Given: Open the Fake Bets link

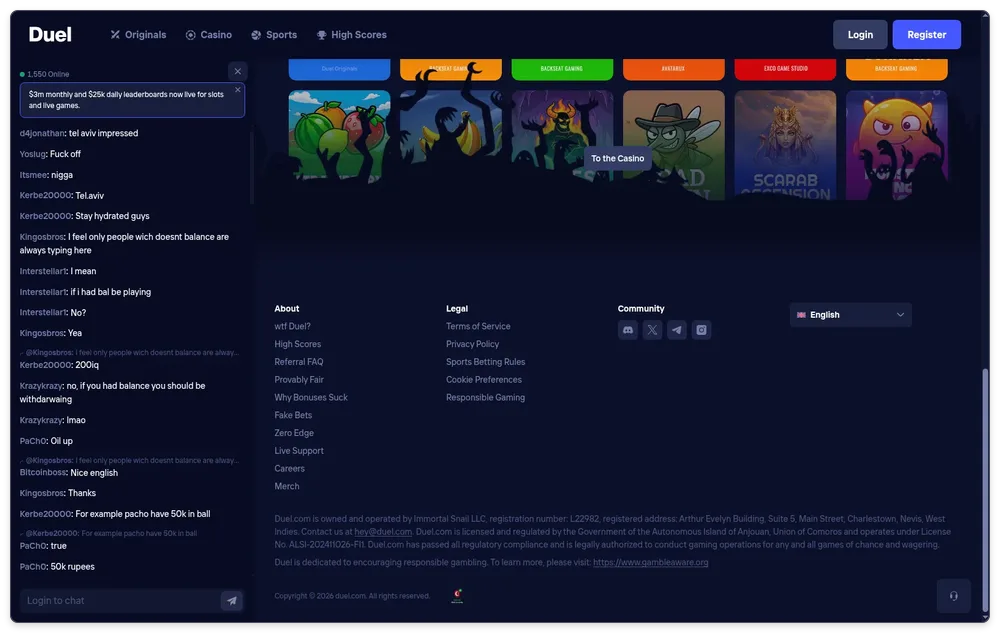Looking at the screenshot, I should tap(293, 416).
